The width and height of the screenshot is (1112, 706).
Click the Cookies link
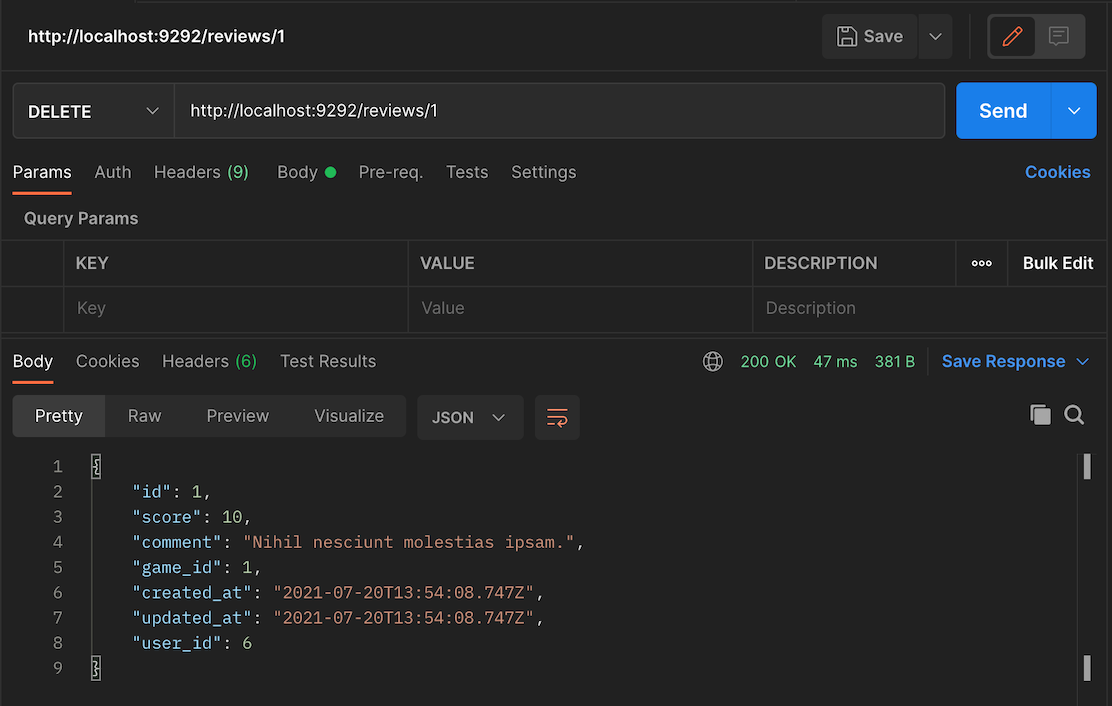point(1057,172)
